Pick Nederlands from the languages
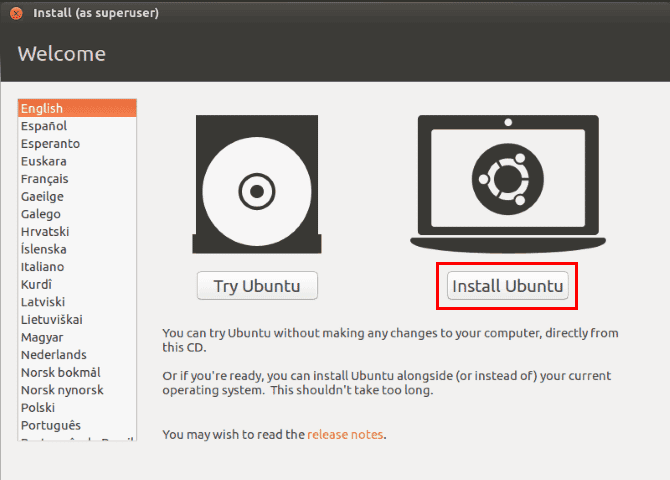670x480 pixels. click(77, 355)
